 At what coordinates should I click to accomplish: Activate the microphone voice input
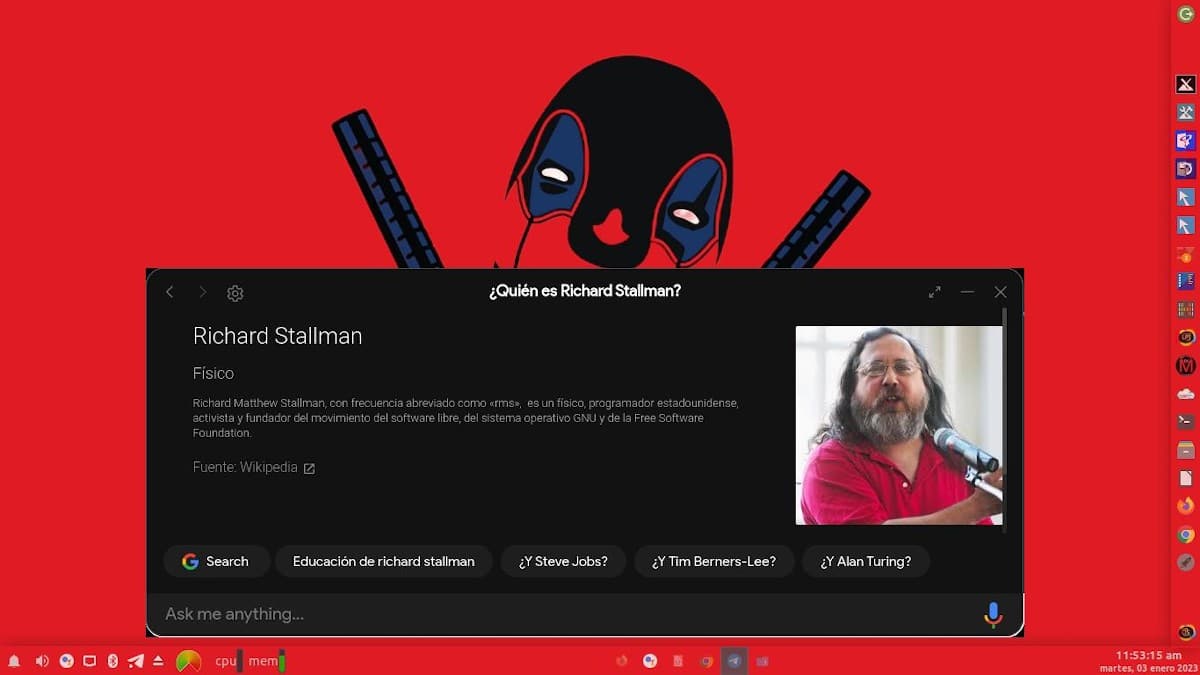[993, 614]
